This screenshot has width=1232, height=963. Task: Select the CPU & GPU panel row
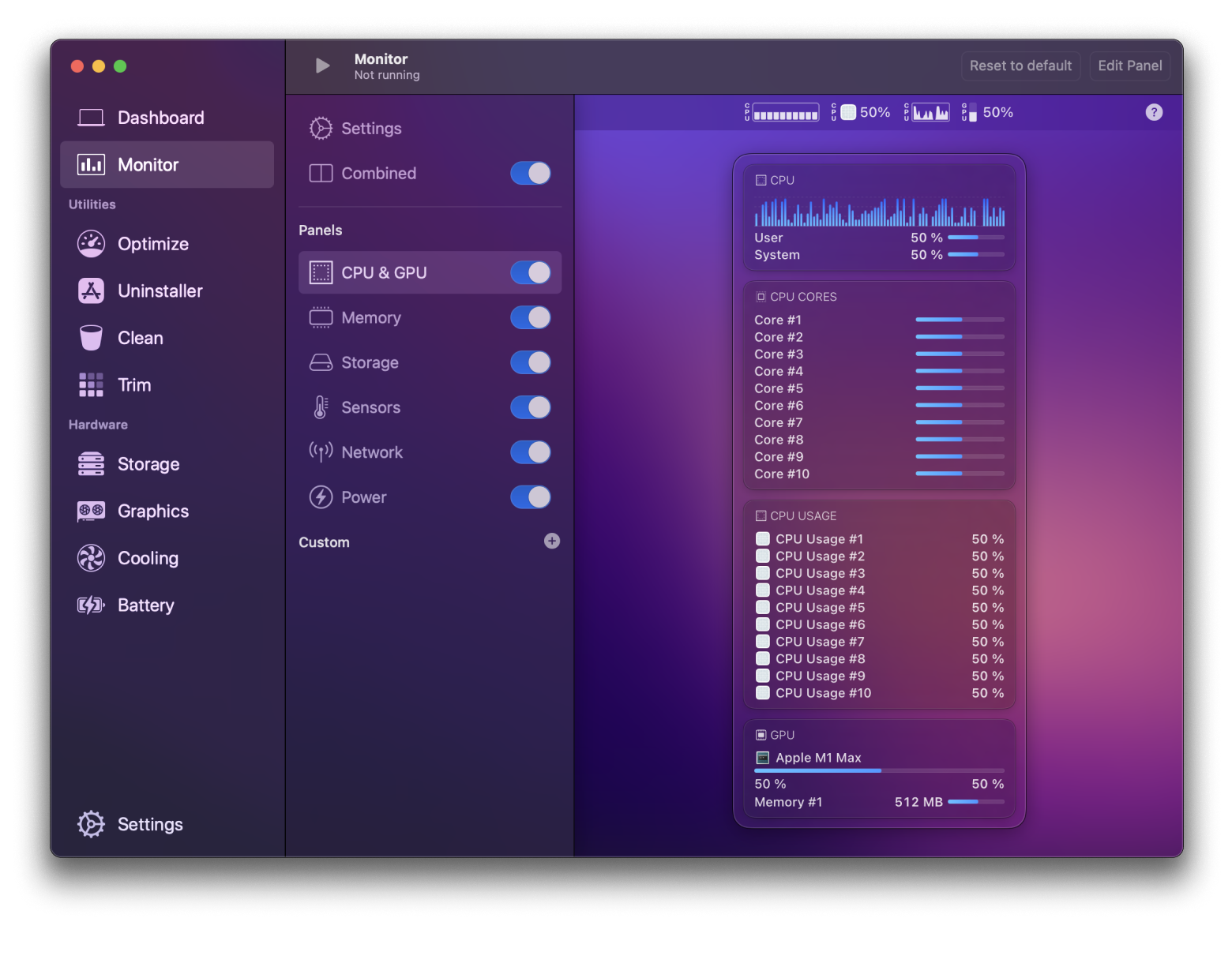point(430,272)
